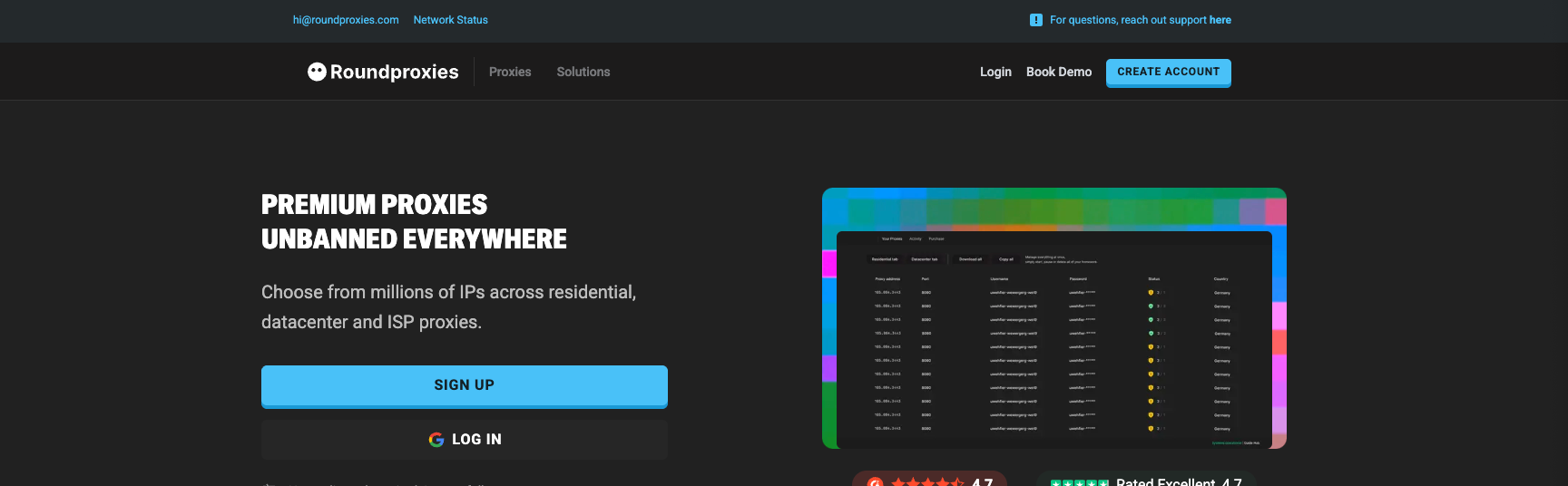Screen dimensions: 1568x486
Task: Click the LOG IN button text
Action: coord(476,440)
